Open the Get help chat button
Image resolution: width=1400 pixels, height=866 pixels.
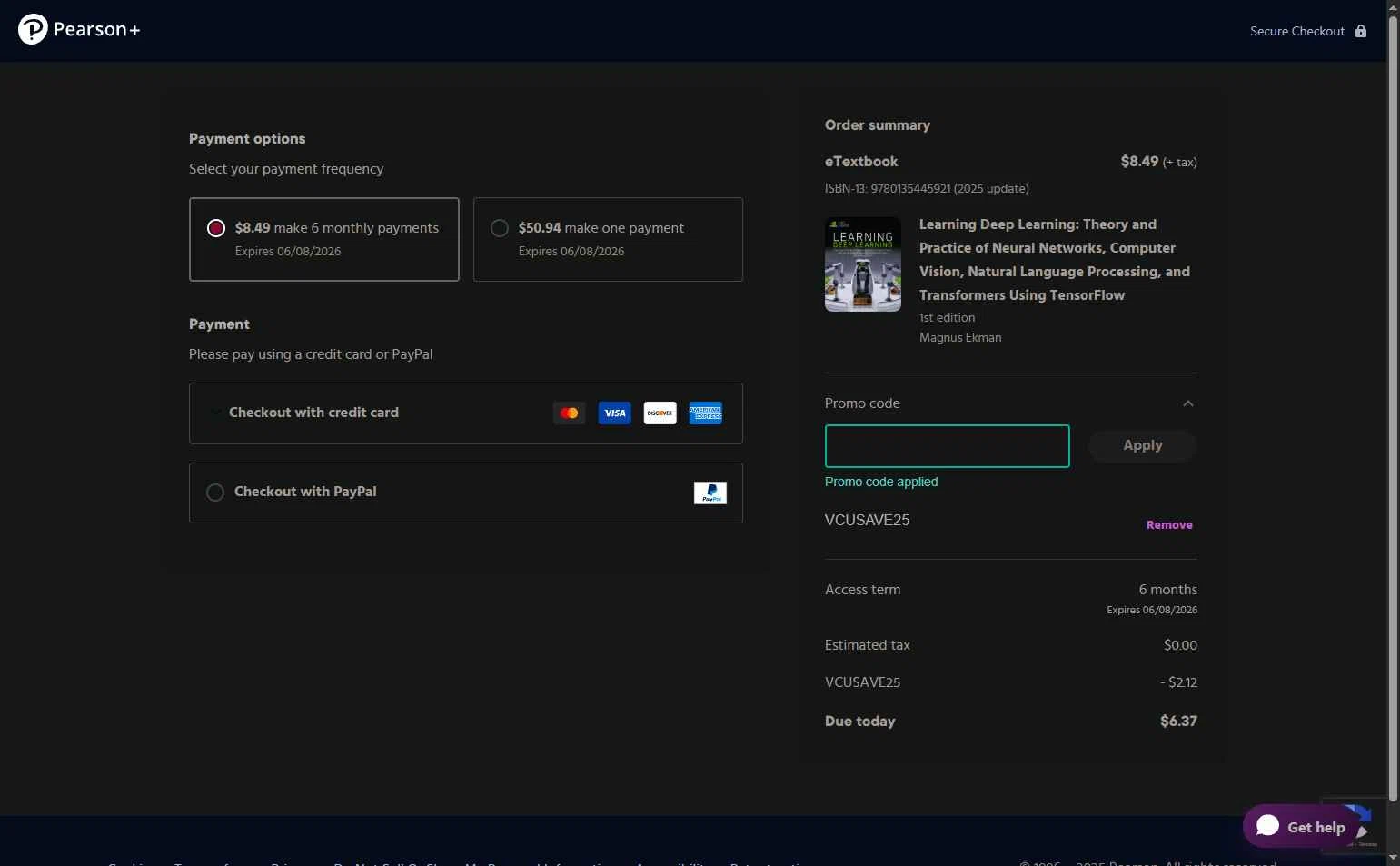(x=1301, y=826)
